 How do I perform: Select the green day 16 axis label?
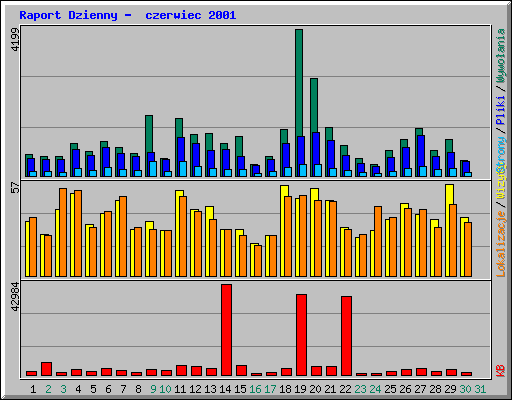pos(255,389)
